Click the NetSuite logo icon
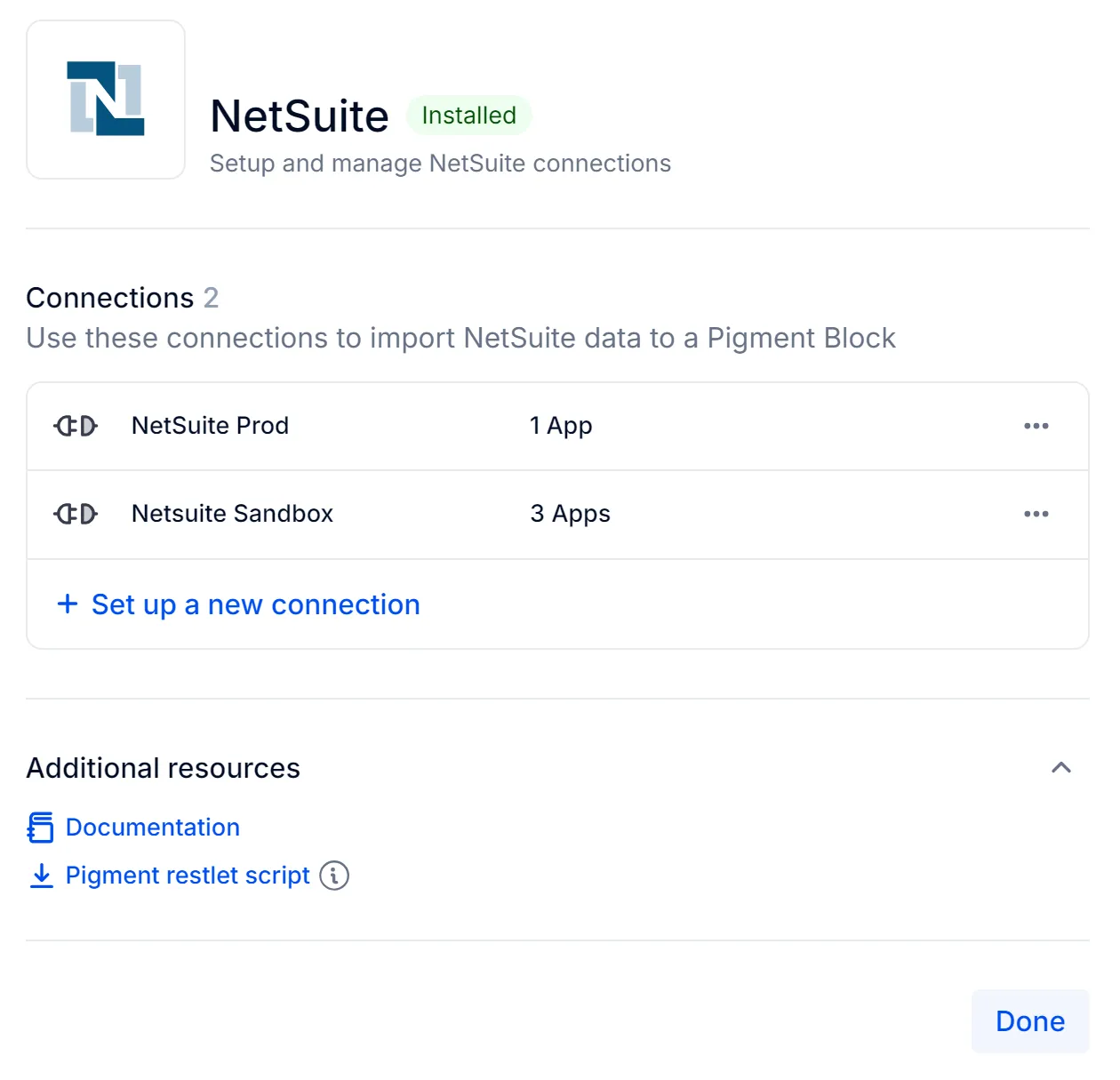This screenshot has width=1120, height=1080. click(106, 100)
